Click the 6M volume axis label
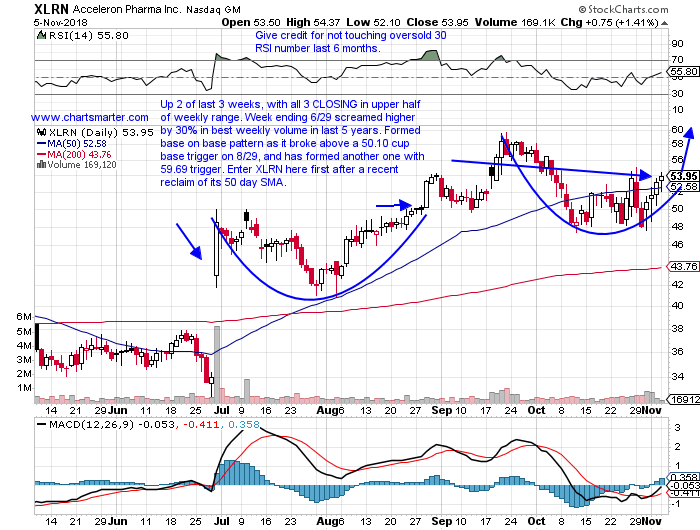700x530 pixels. pyautogui.click(x=24, y=317)
